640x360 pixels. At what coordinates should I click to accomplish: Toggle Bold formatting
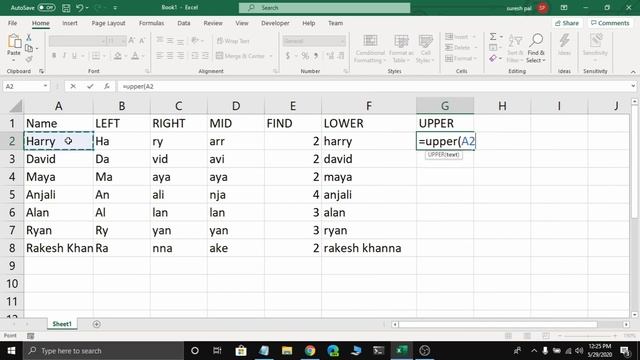click(x=54, y=56)
